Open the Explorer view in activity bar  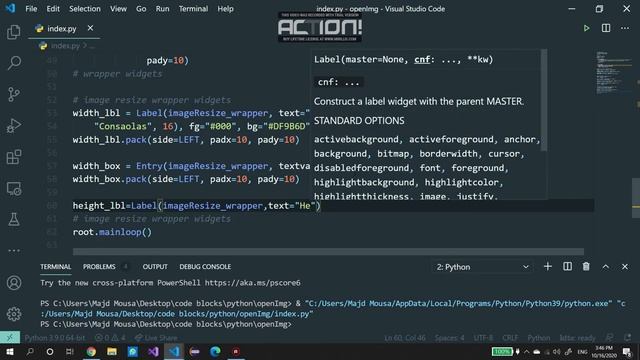[x=13, y=32]
